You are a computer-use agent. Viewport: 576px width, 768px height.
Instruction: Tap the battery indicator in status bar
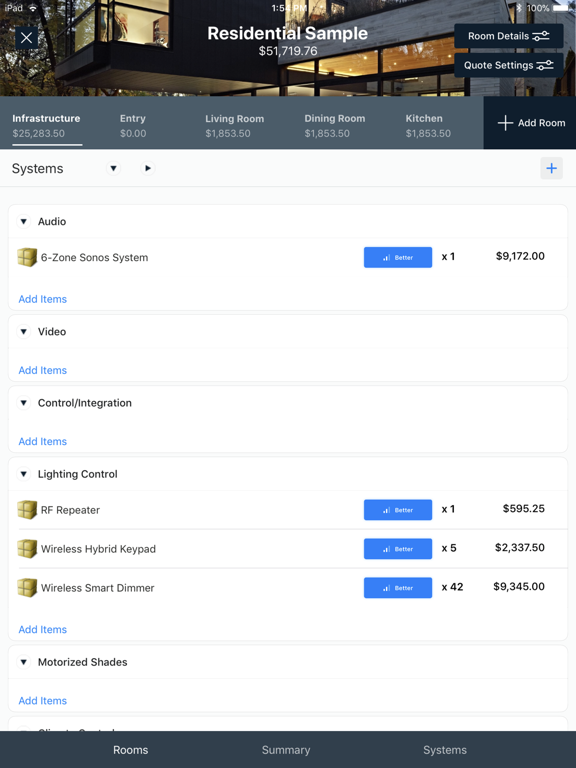coord(561,8)
